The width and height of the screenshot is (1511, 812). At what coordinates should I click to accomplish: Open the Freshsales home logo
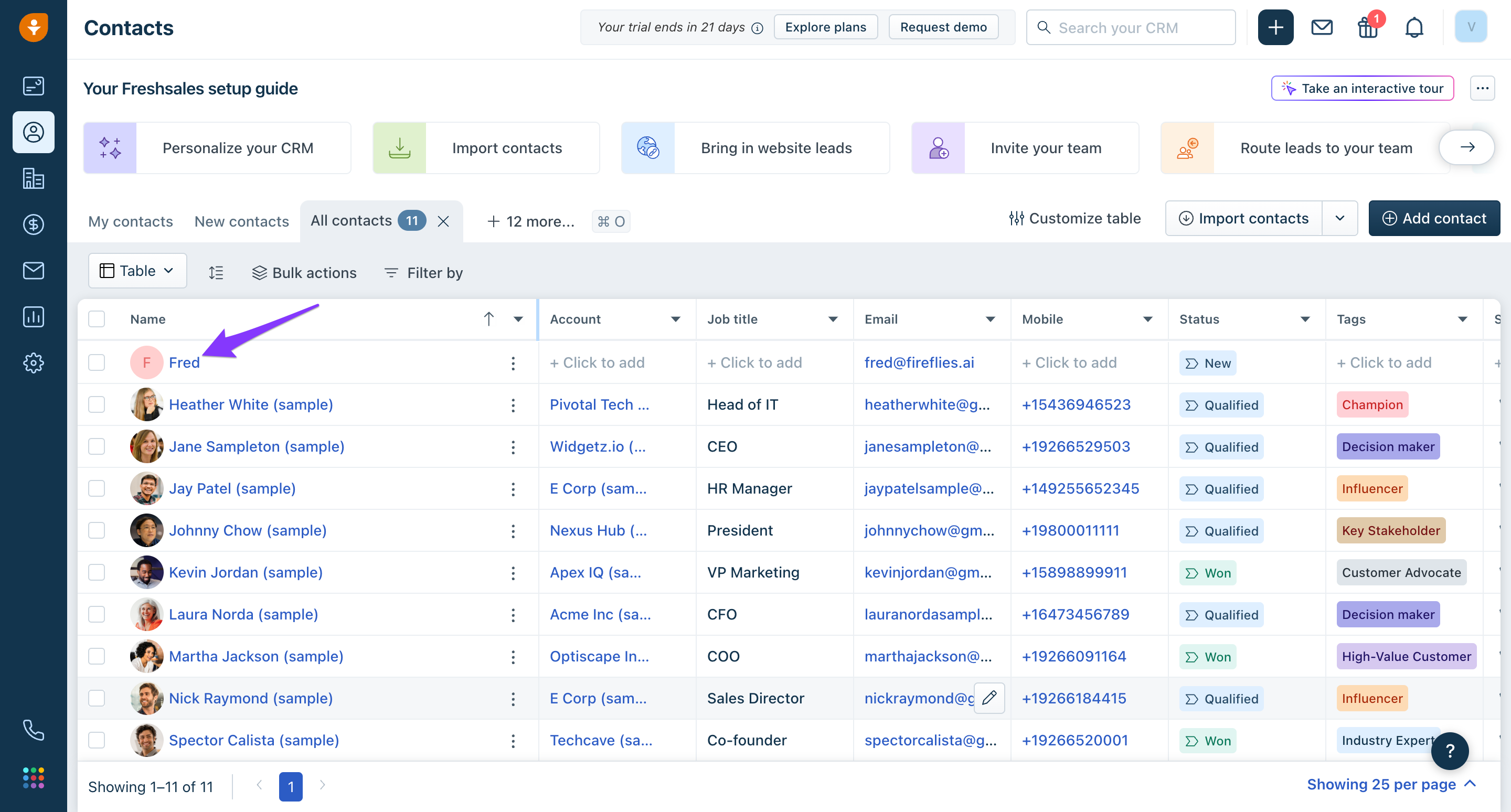tap(34, 27)
